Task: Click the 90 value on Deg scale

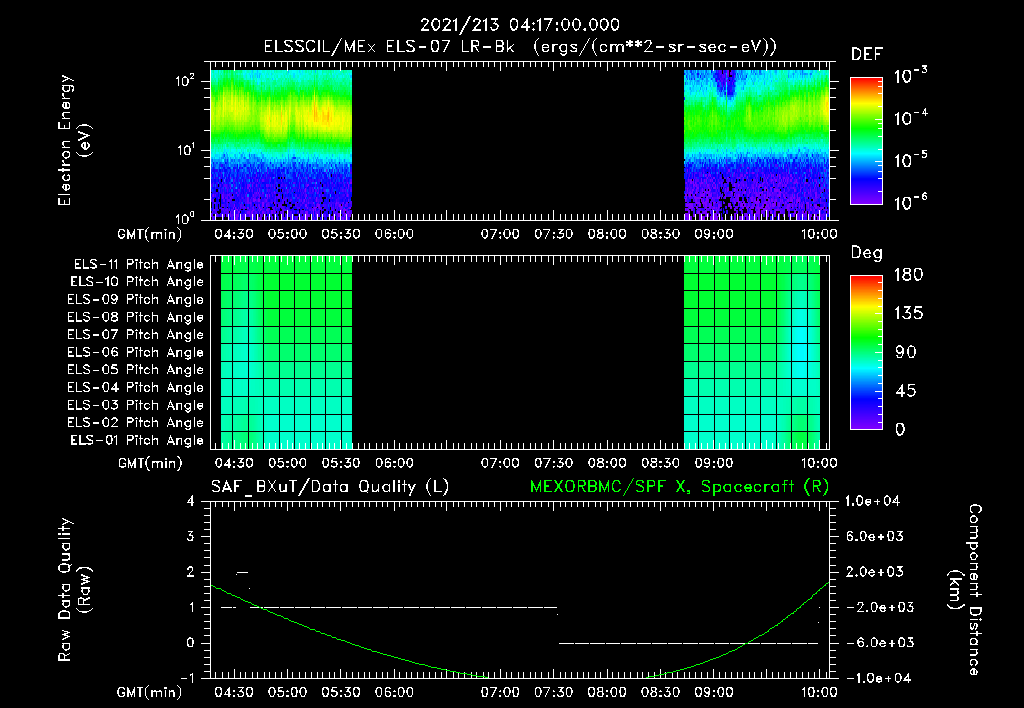Action: tap(906, 353)
